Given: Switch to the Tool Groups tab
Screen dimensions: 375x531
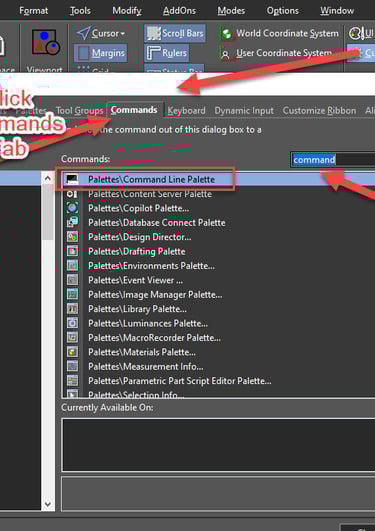Looking at the screenshot, I should pyautogui.click(x=79, y=111).
